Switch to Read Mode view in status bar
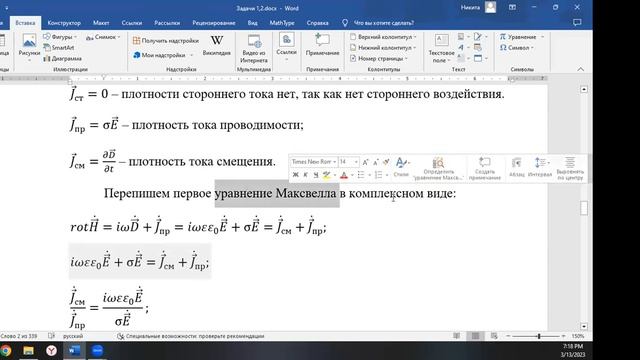The width and height of the screenshot is (640, 360). pyautogui.click(x=457, y=336)
